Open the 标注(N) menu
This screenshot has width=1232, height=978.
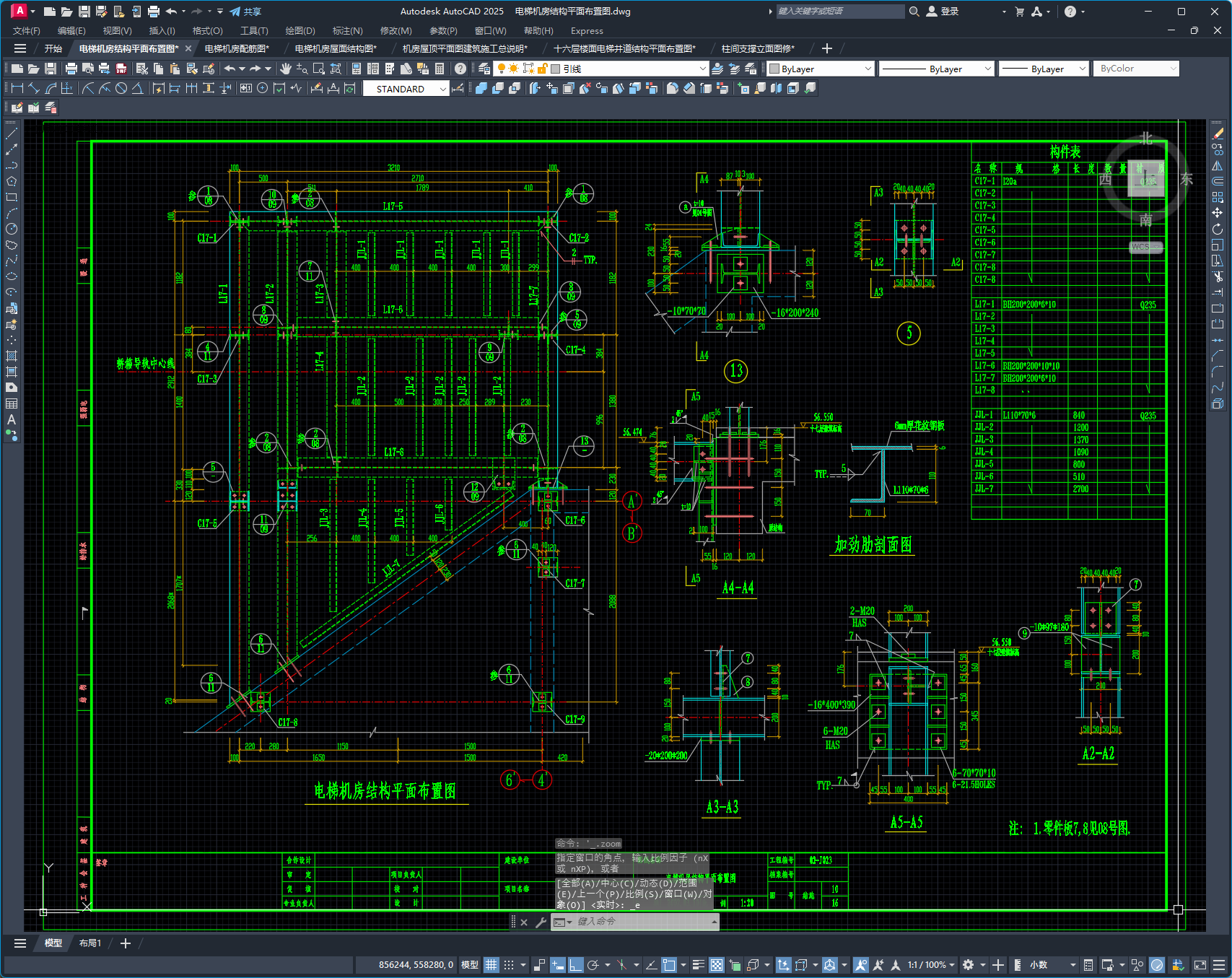click(347, 30)
